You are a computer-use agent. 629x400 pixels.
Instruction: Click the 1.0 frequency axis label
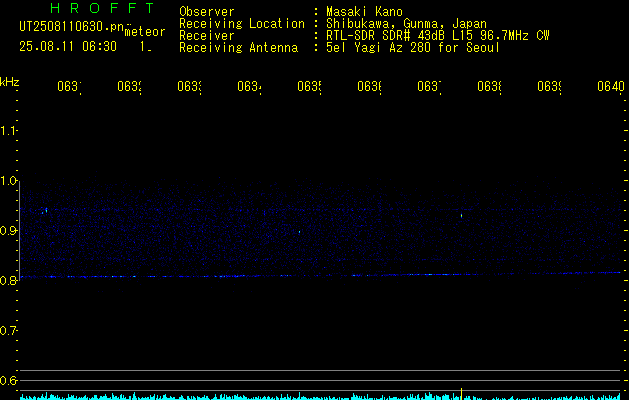tap(8, 181)
